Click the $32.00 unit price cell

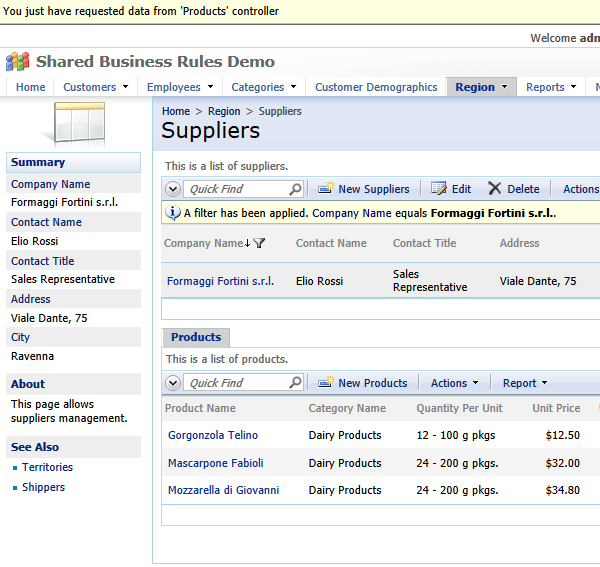click(x=562, y=463)
